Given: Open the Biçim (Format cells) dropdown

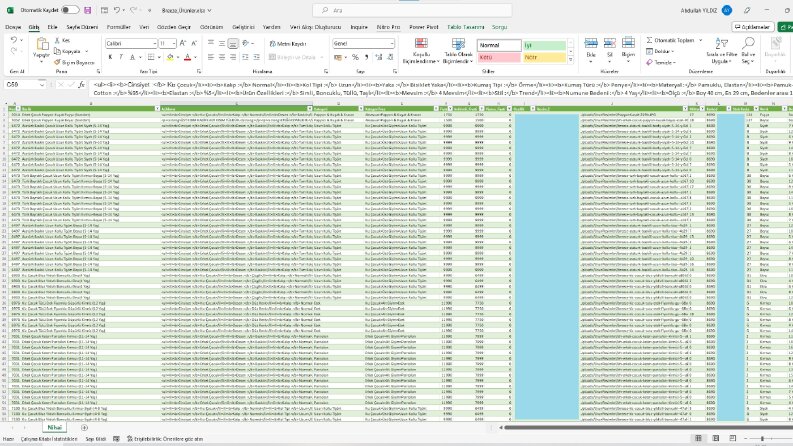Looking at the screenshot, I should [x=628, y=51].
